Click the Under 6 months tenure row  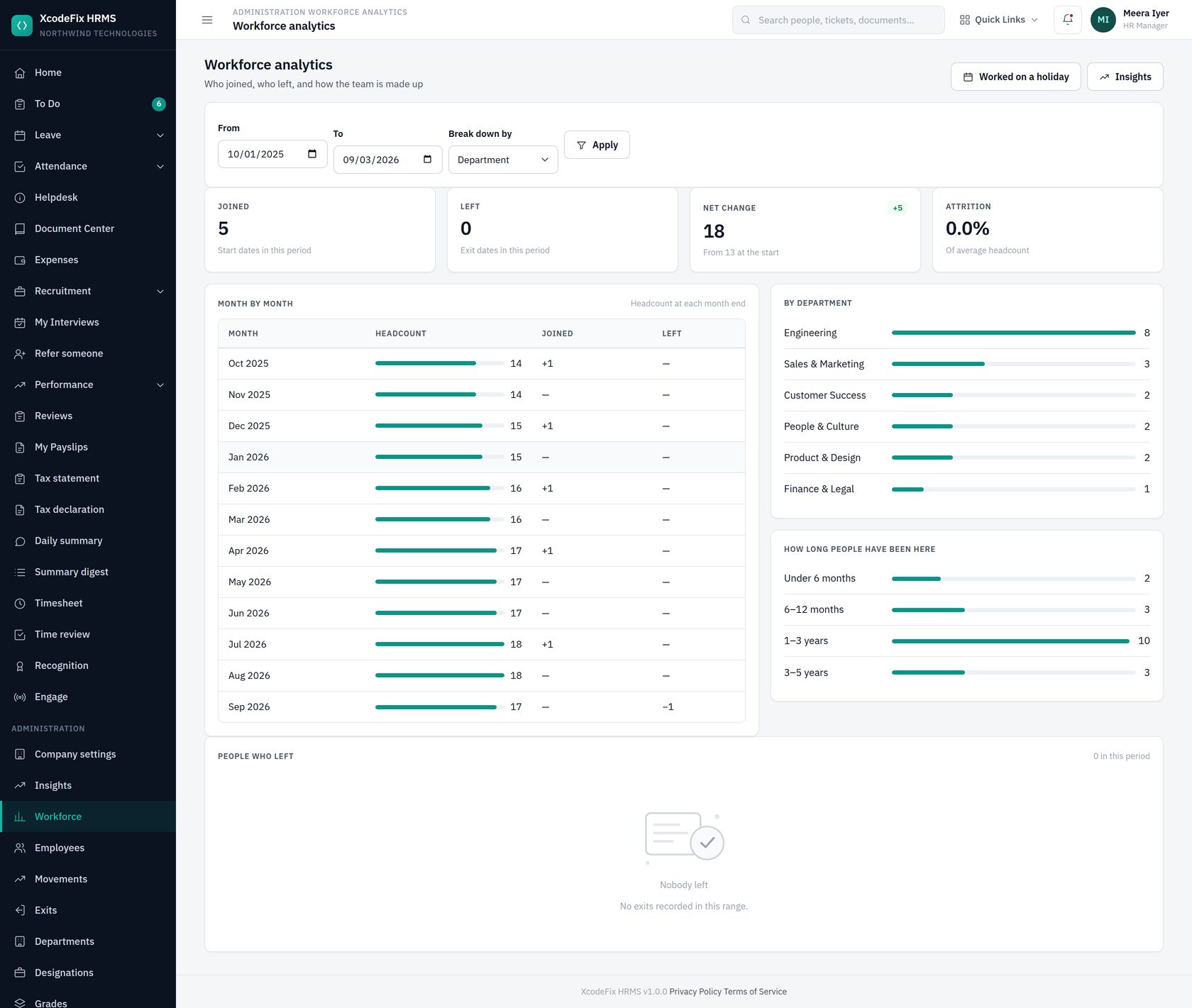[x=966, y=578]
